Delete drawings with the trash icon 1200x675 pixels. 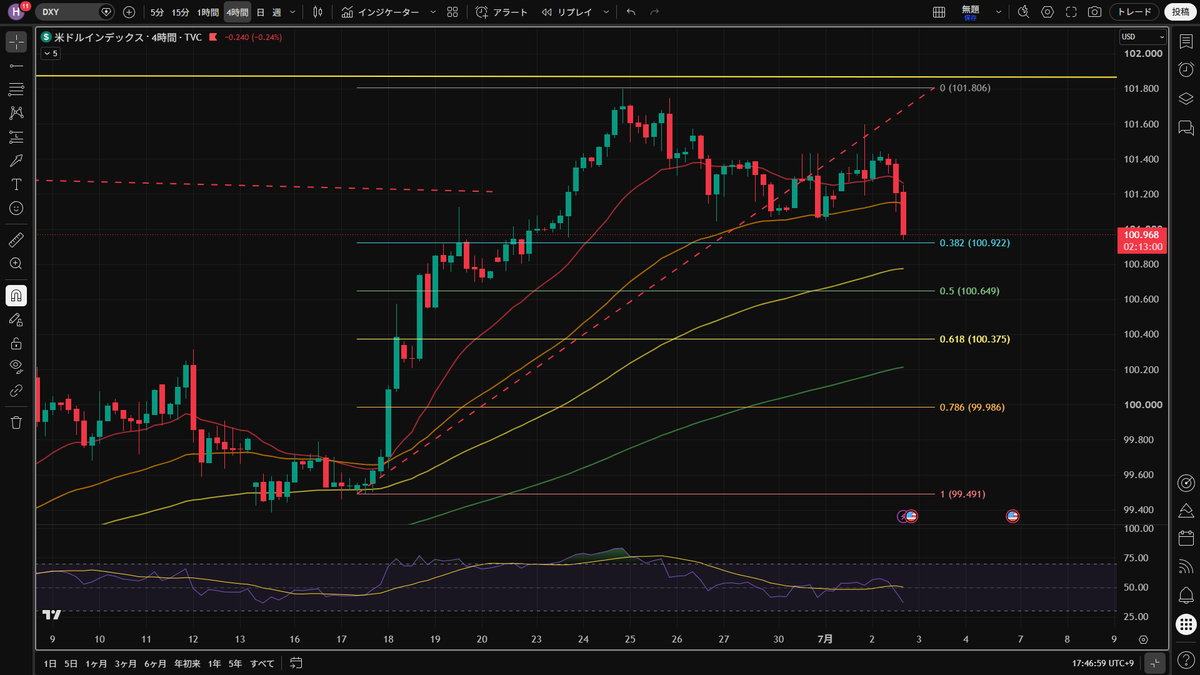[x=16, y=422]
